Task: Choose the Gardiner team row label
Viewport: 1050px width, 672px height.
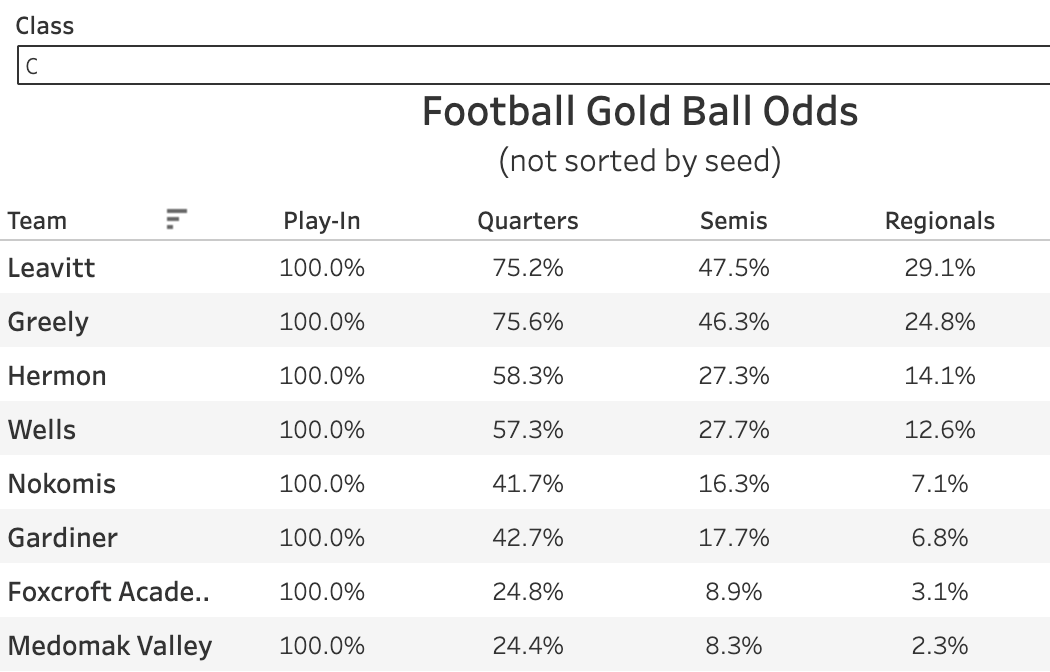Action: pyautogui.click(x=63, y=538)
